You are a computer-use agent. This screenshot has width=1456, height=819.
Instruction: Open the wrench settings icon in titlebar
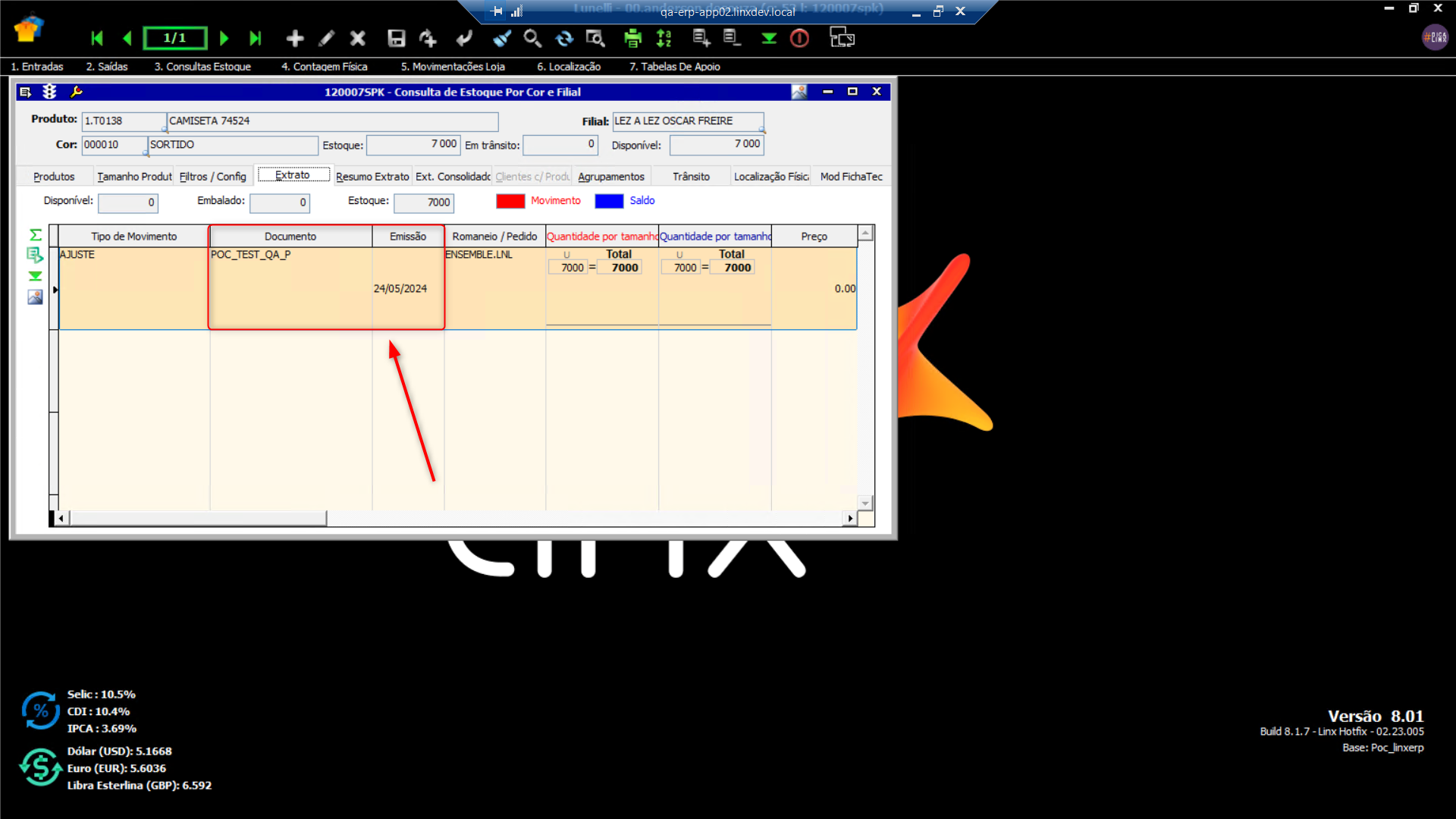click(x=76, y=92)
